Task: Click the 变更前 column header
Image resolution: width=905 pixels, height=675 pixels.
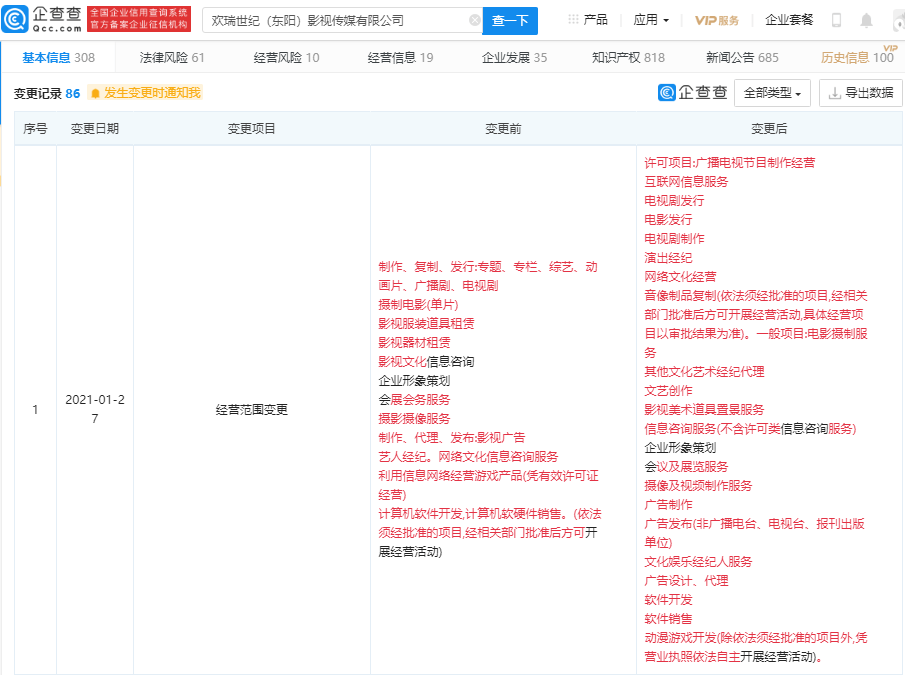Action: tap(503, 129)
